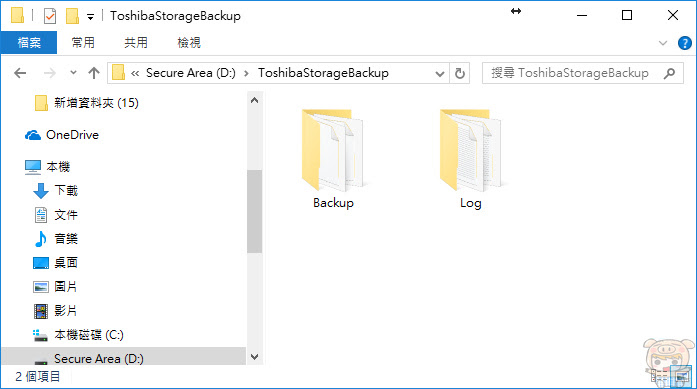Open the Help question mark icon
The height and width of the screenshot is (389, 697).
click(685, 43)
